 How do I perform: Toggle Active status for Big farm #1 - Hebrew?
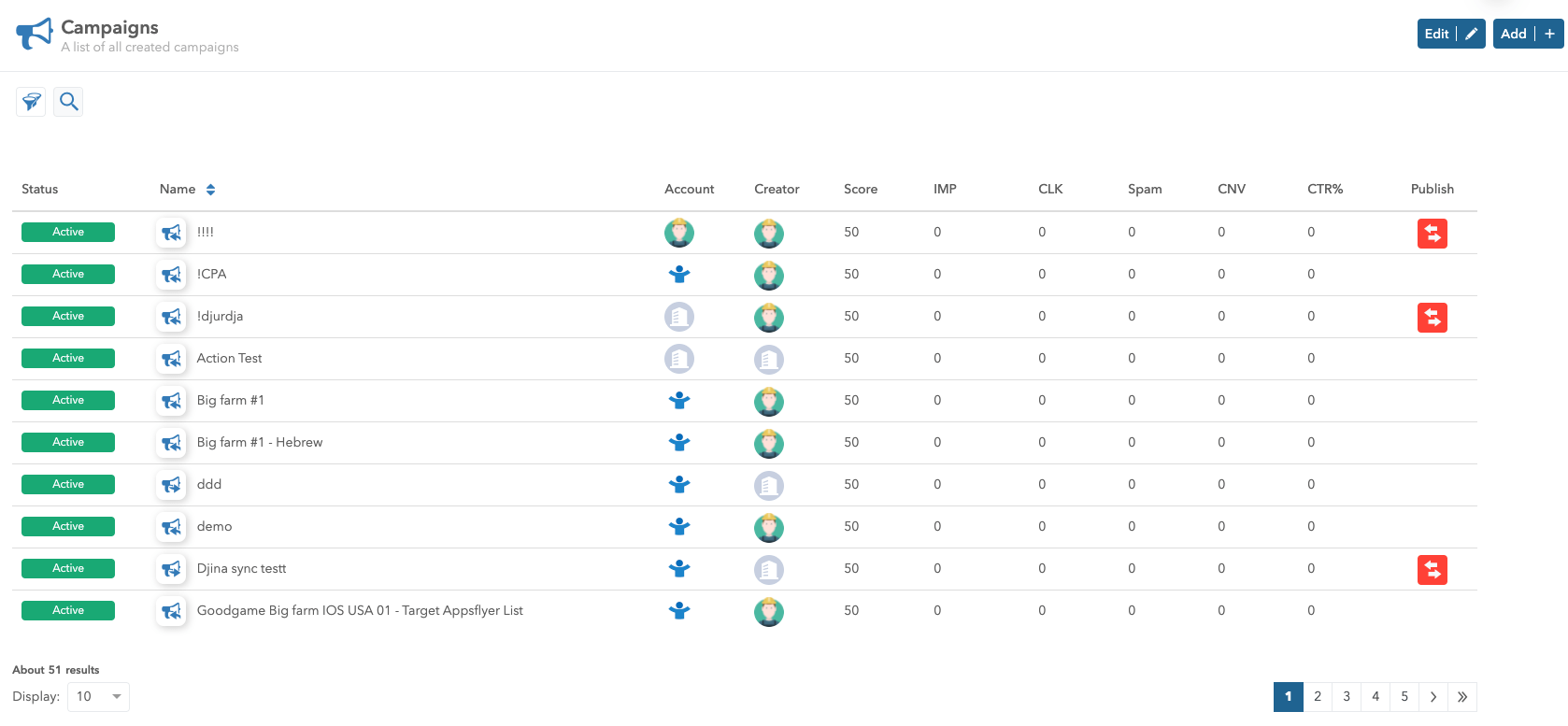68,443
